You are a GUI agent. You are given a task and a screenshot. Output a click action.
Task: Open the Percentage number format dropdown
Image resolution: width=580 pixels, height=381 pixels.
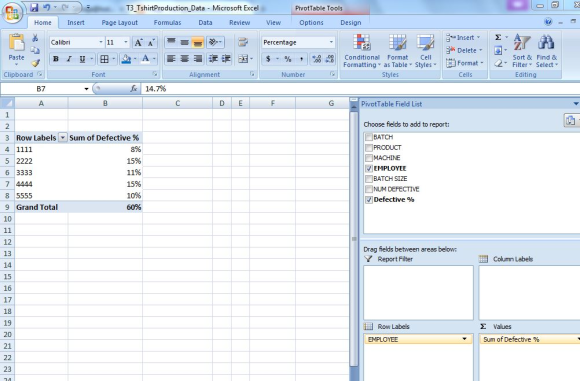tap(331, 42)
